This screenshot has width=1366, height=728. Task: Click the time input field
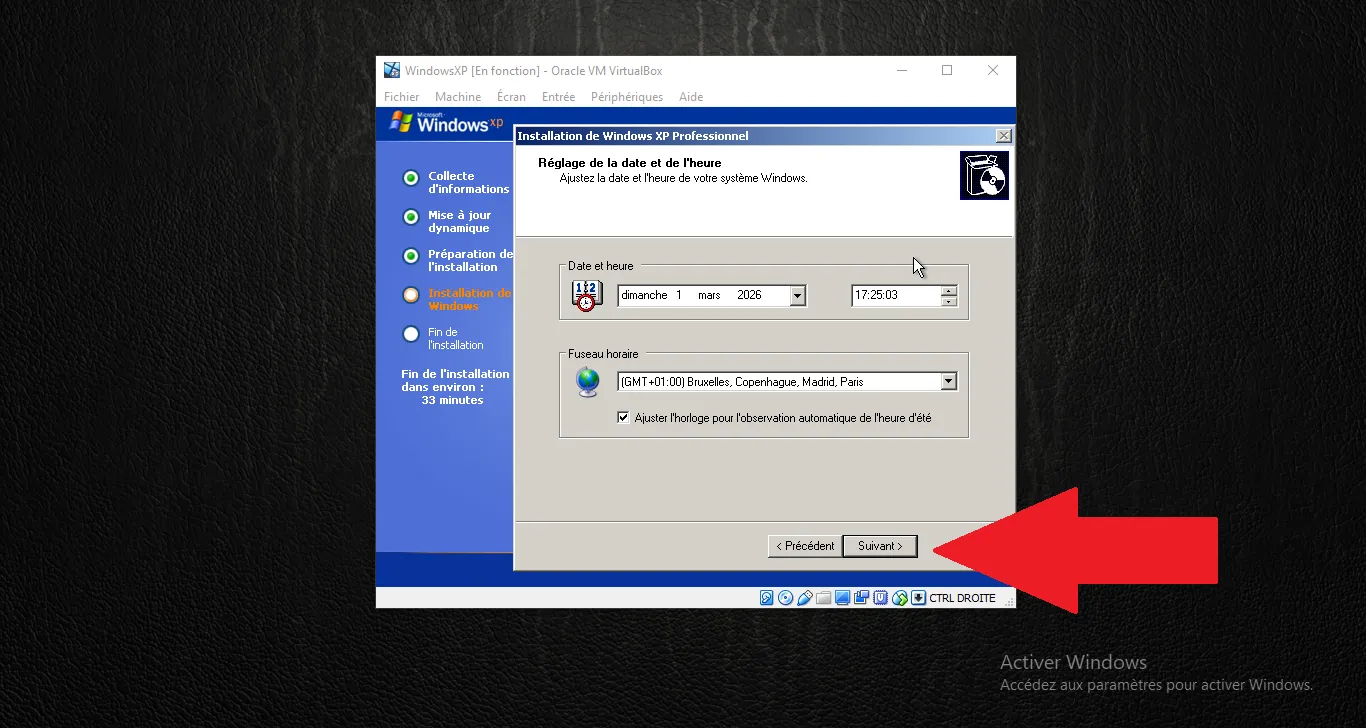pyautogui.click(x=895, y=296)
